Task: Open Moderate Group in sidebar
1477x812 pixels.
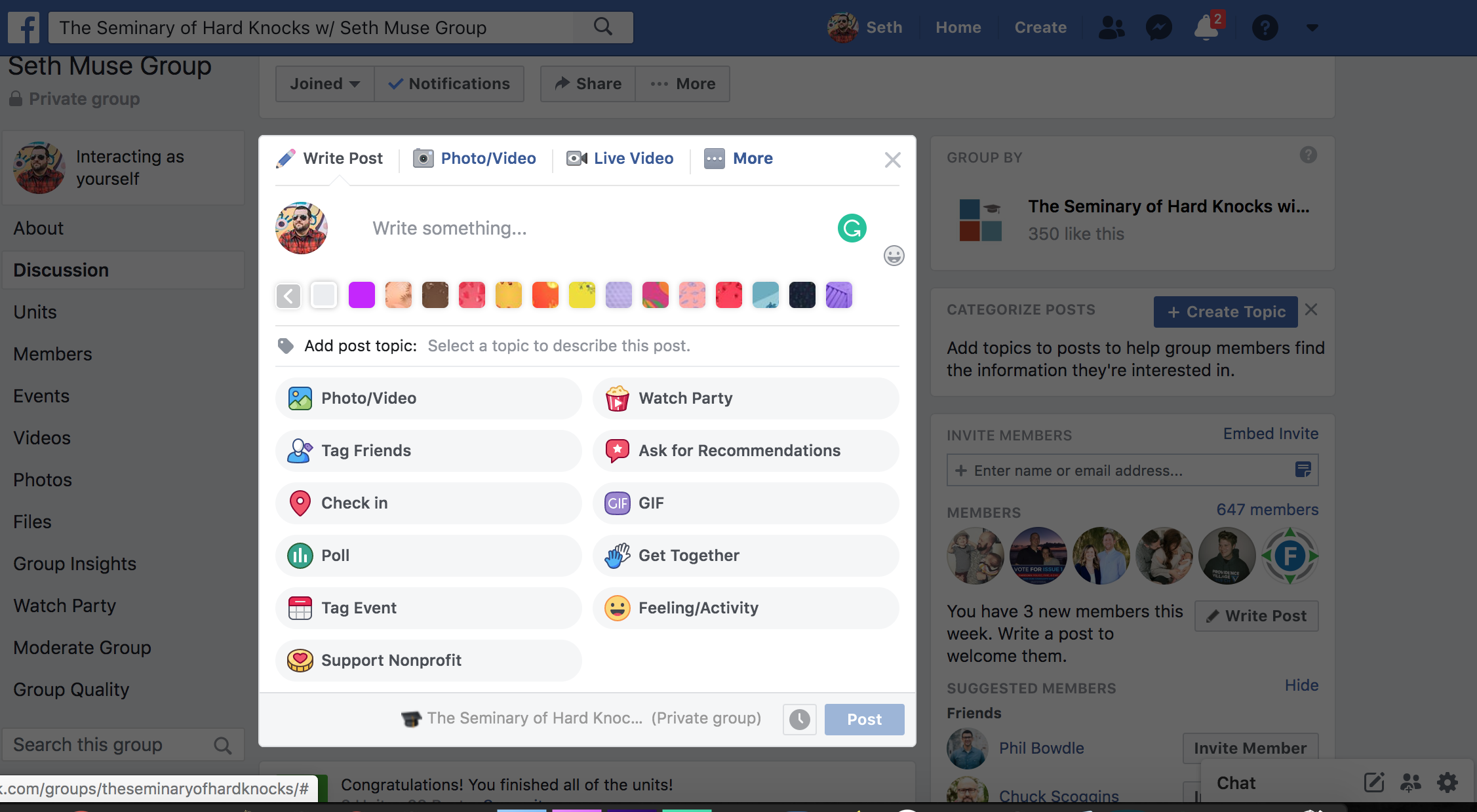Action: click(x=83, y=648)
